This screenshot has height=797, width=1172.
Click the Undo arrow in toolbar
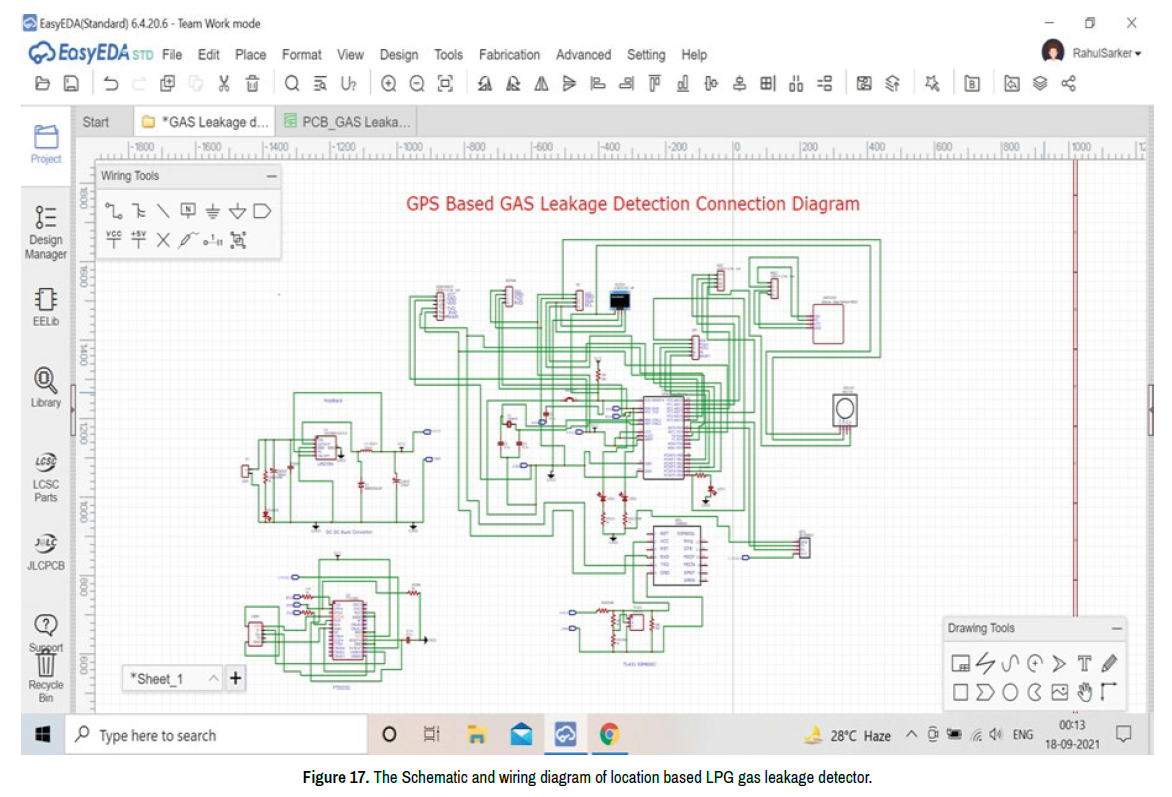point(111,84)
